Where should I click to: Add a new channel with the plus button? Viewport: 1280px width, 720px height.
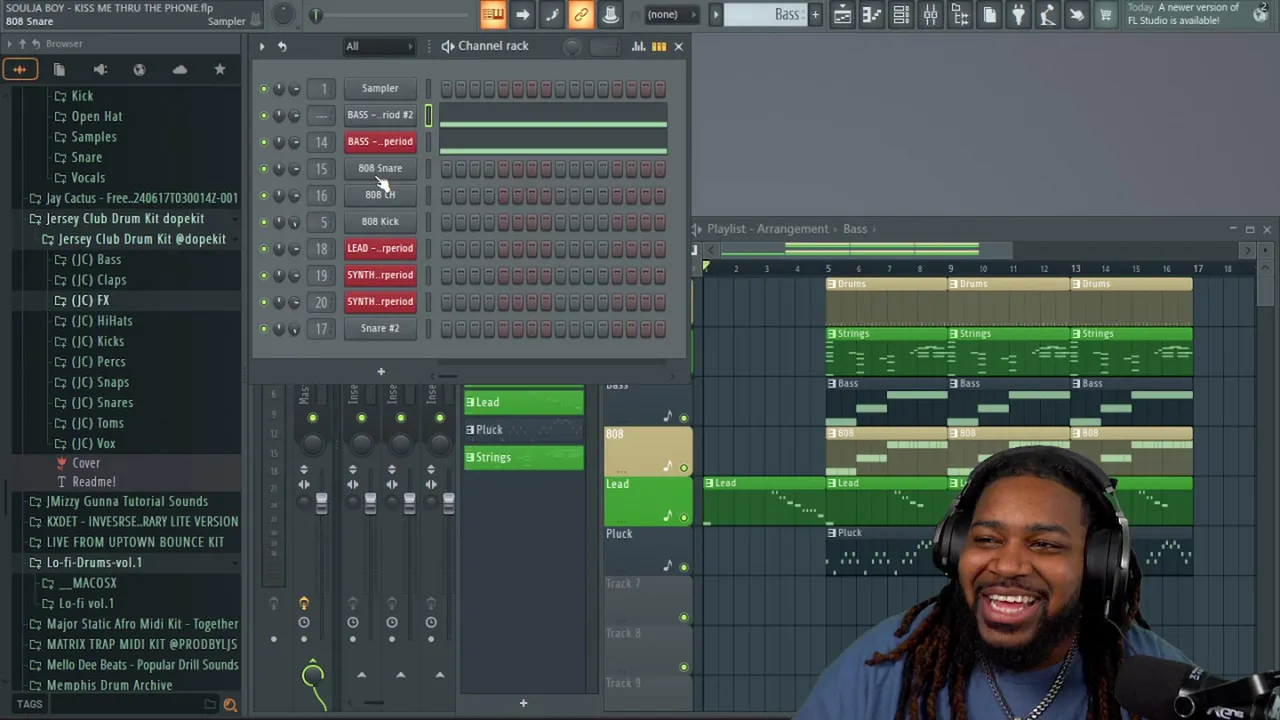click(380, 372)
